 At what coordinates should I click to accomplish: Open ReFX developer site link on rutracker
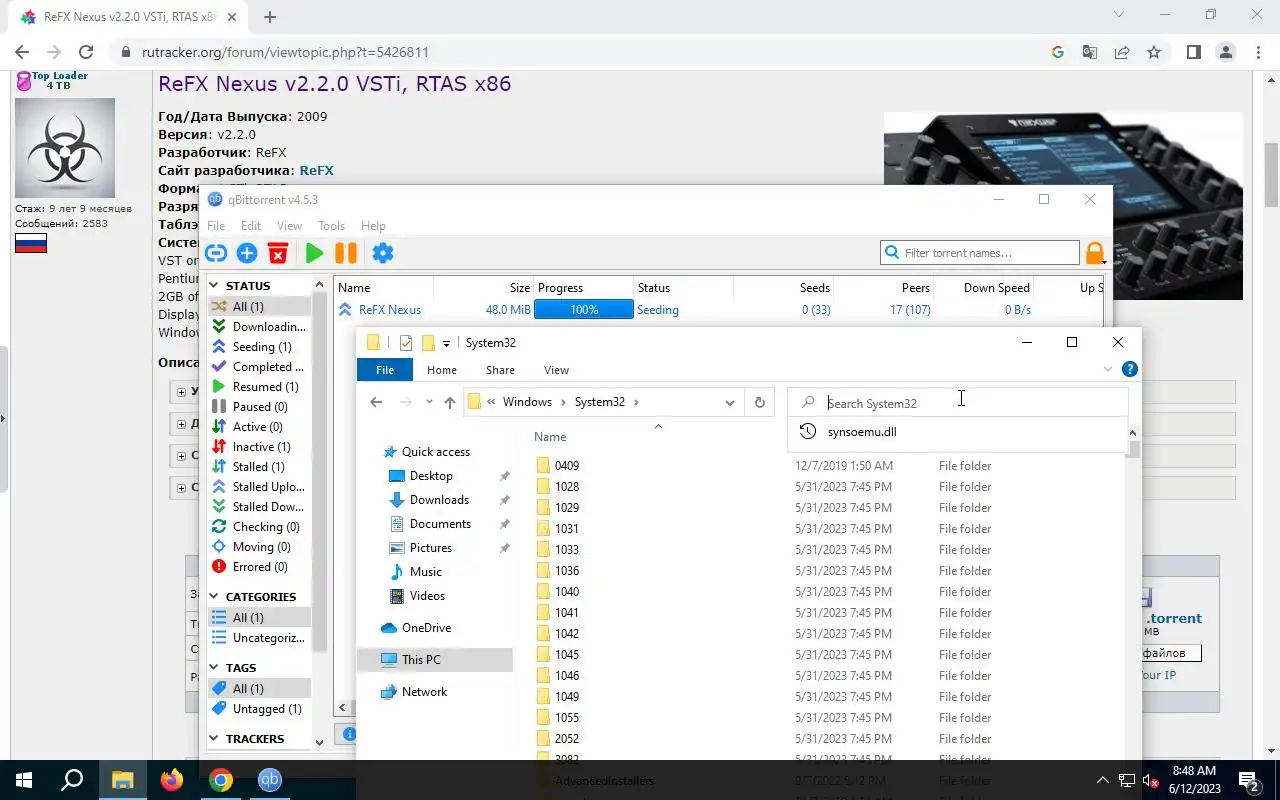click(x=317, y=171)
